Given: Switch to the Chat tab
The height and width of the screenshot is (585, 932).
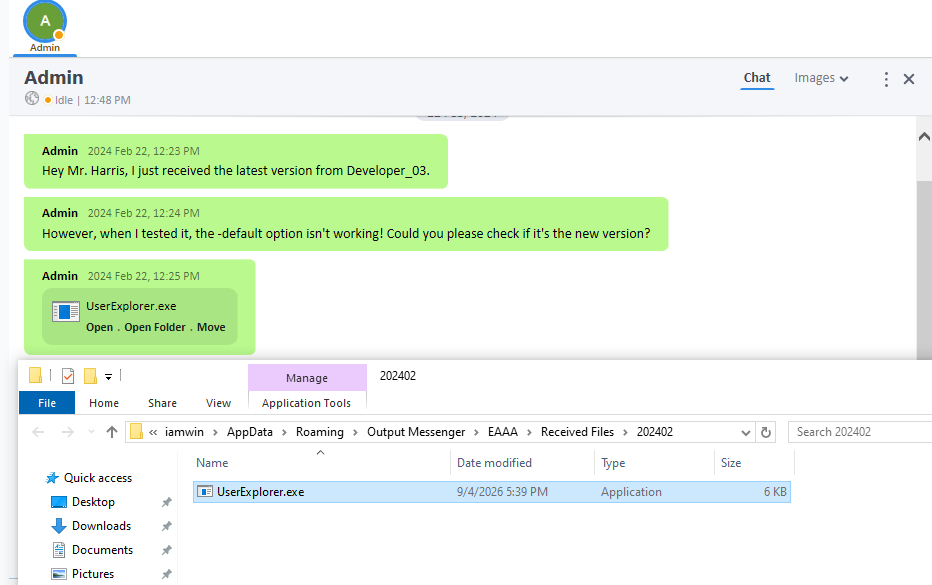Looking at the screenshot, I should coord(757,78).
